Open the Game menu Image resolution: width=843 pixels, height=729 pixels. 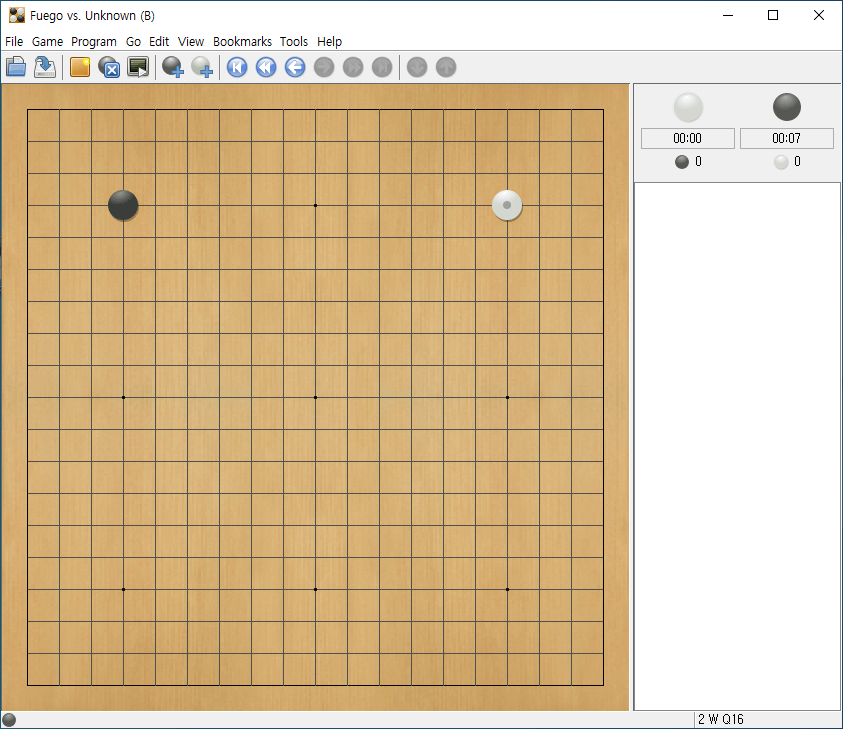tap(47, 41)
